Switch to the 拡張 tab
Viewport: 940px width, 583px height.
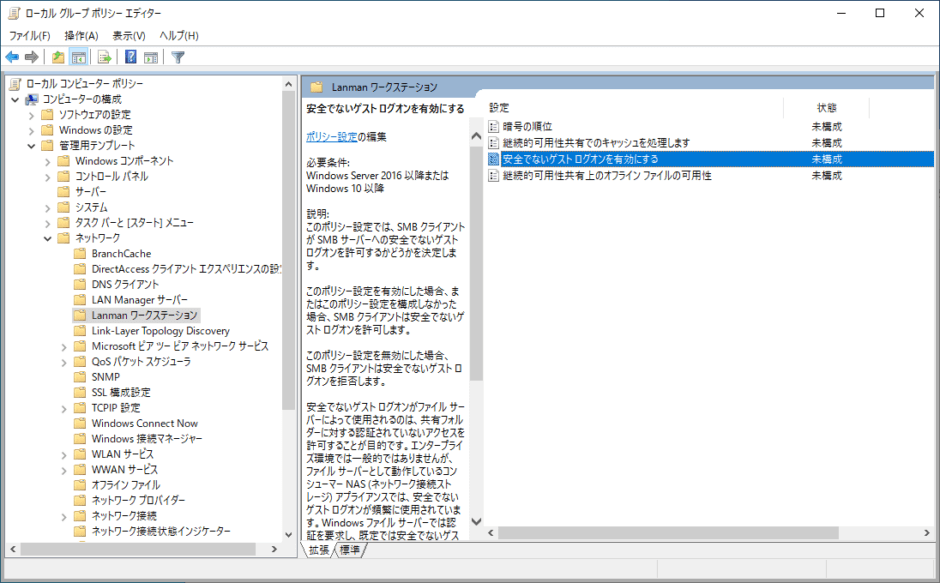tap(318, 549)
